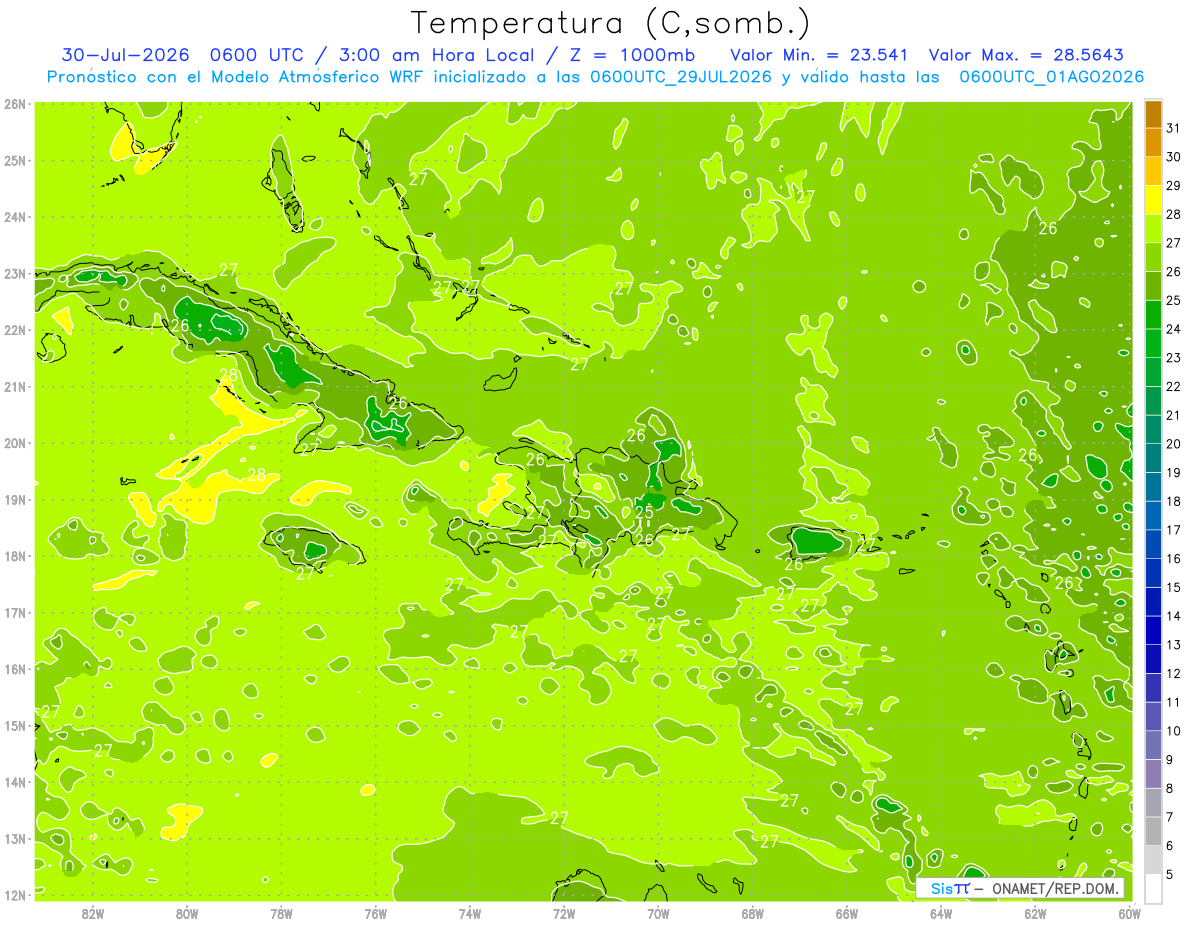1200x927 pixels.
Task: Click the light gray swatch between 5 and 6
Action: pos(1153,860)
